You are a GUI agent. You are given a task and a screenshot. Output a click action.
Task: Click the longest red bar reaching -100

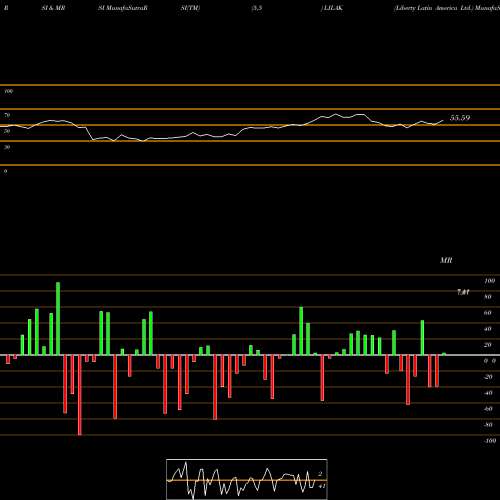click(80, 395)
